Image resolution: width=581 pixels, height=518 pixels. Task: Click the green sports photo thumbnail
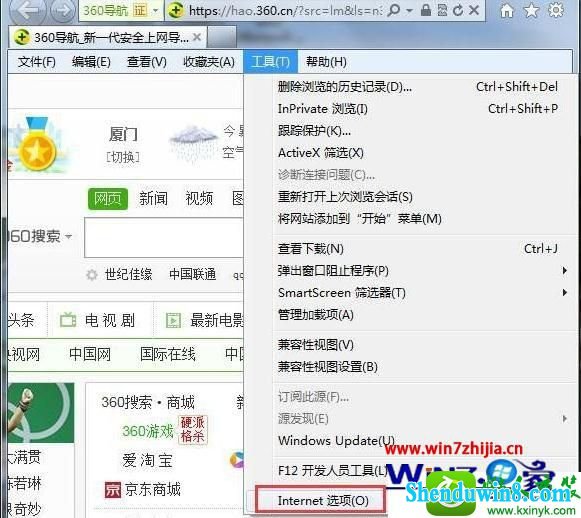[x=41, y=413]
